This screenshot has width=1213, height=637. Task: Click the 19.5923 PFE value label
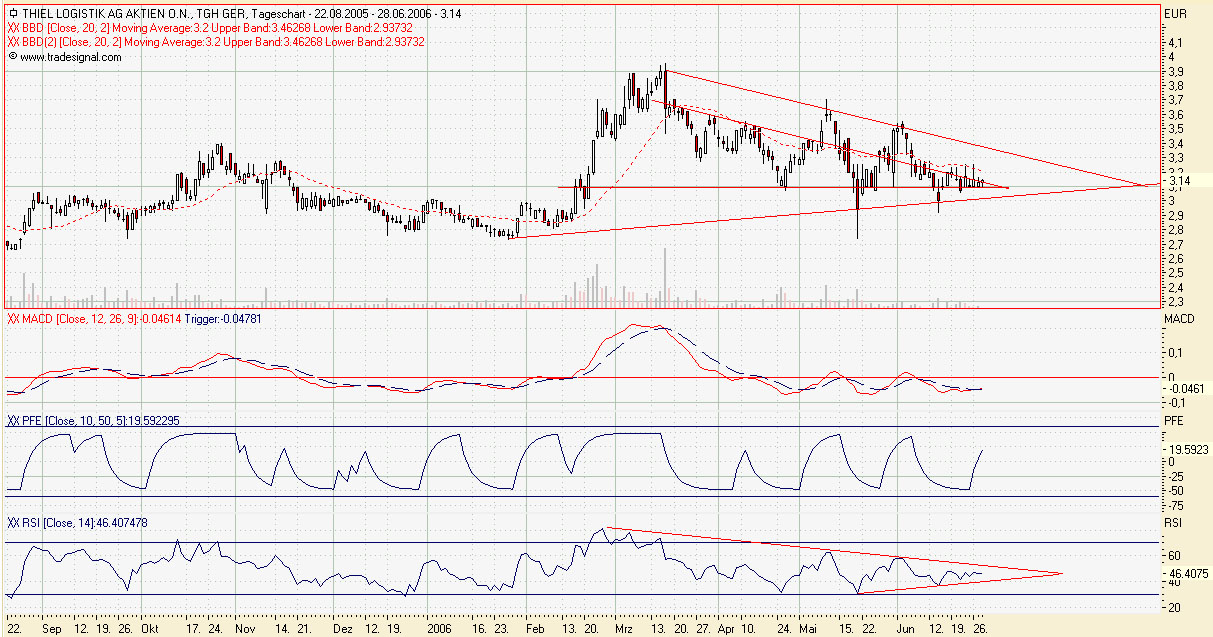pos(1186,449)
